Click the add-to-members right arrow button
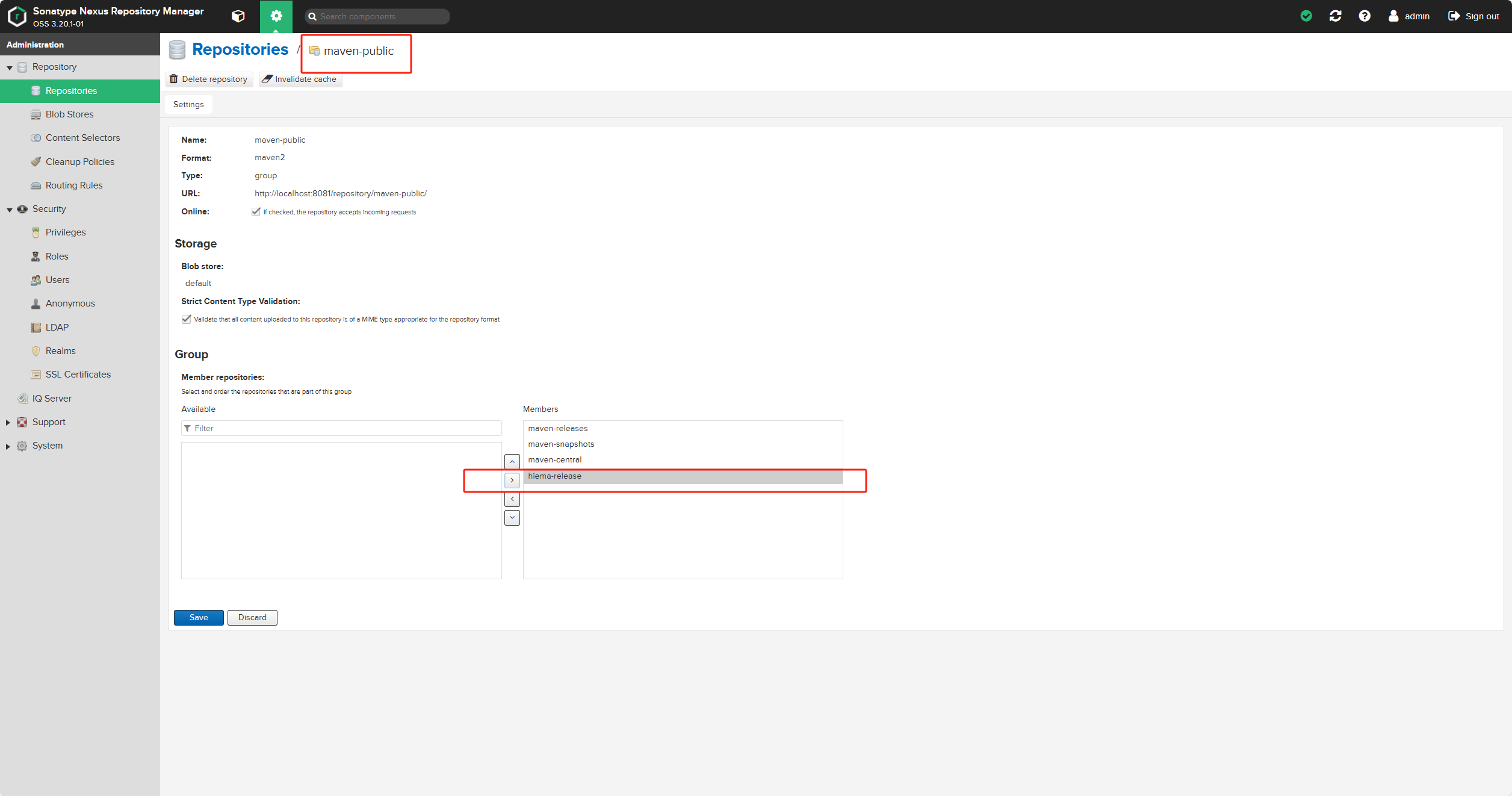This screenshot has width=1512, height=796. click(x=512, y=480)
